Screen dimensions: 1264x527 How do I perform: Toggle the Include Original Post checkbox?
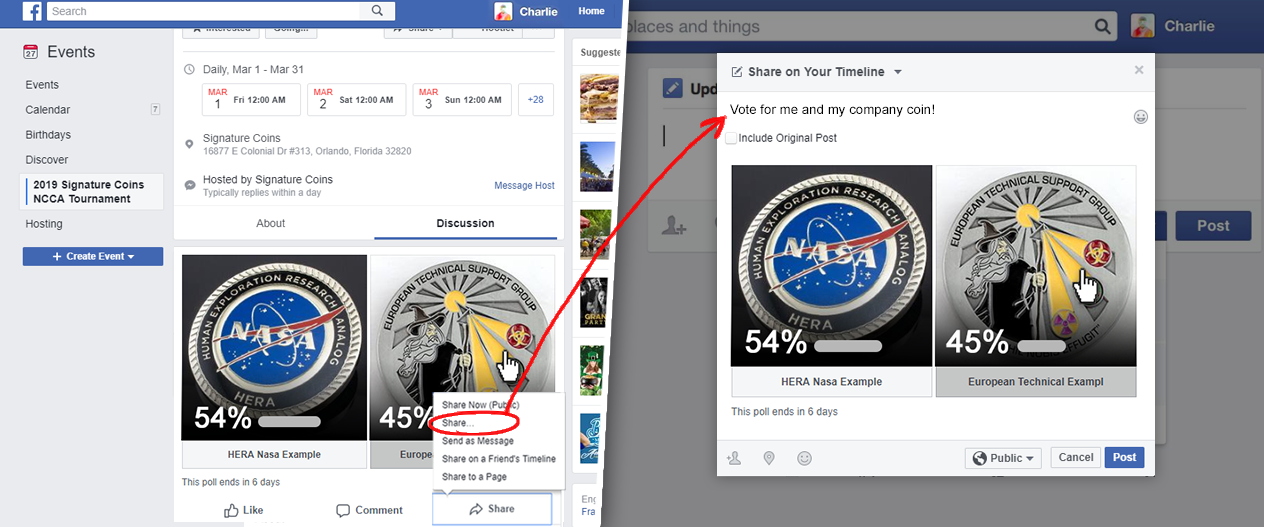click(x=732, y=138)
